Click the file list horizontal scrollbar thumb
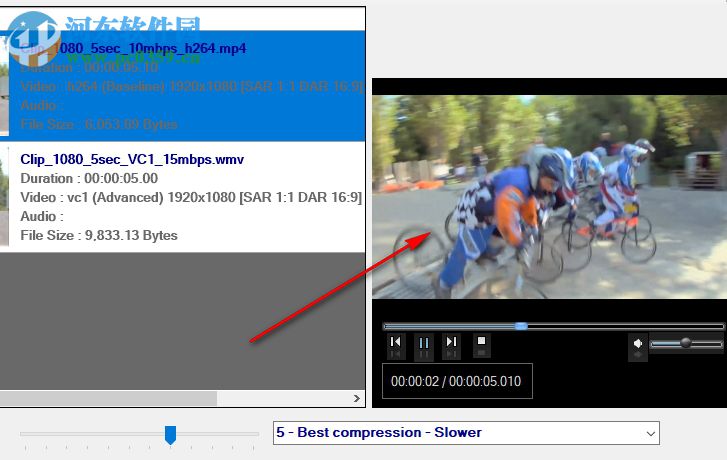This screenshot has height=460, width=727. [x=108, y=398]
